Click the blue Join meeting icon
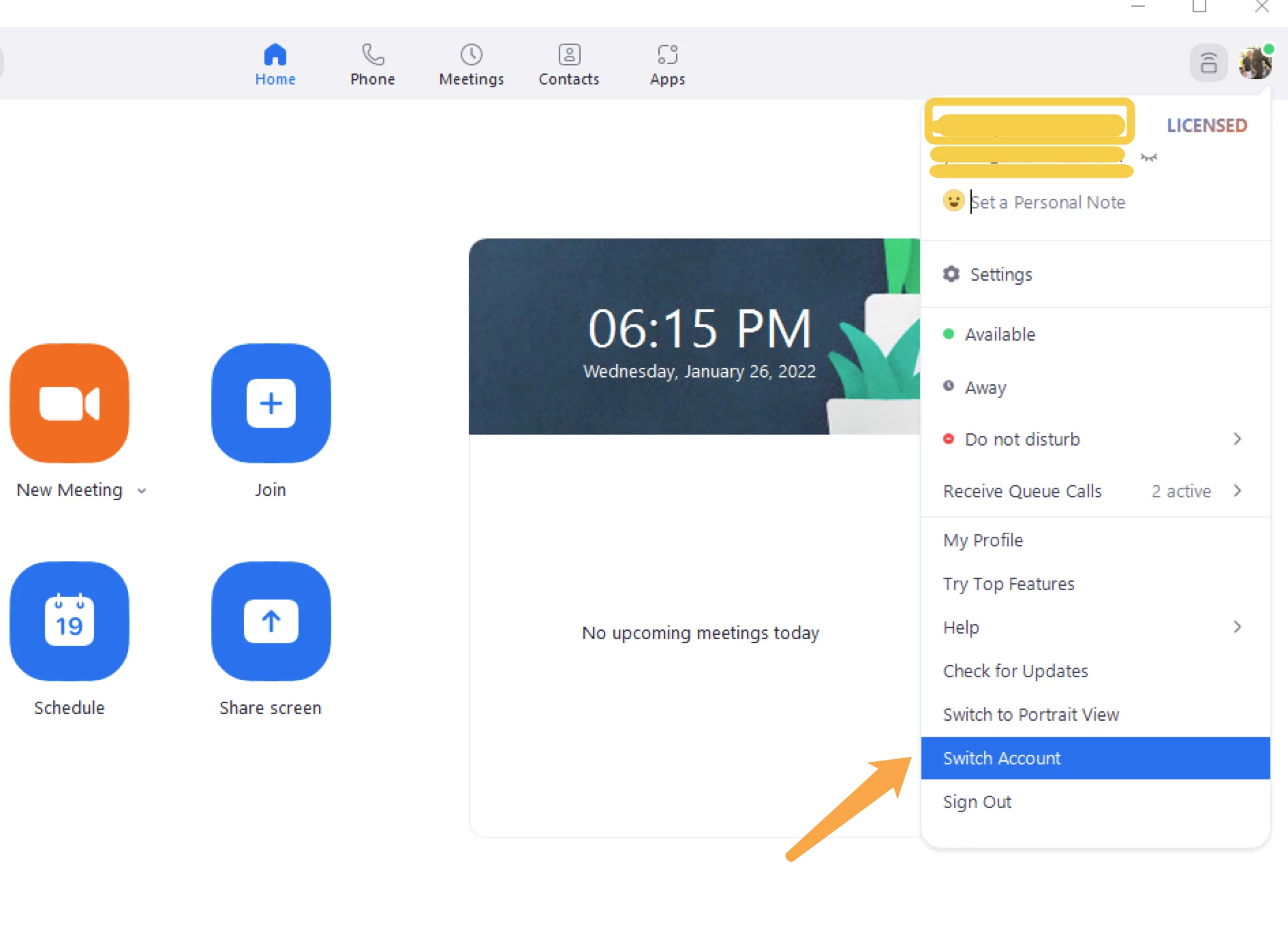The height and width of the screenshot is (932, 1288). (271, 403)
